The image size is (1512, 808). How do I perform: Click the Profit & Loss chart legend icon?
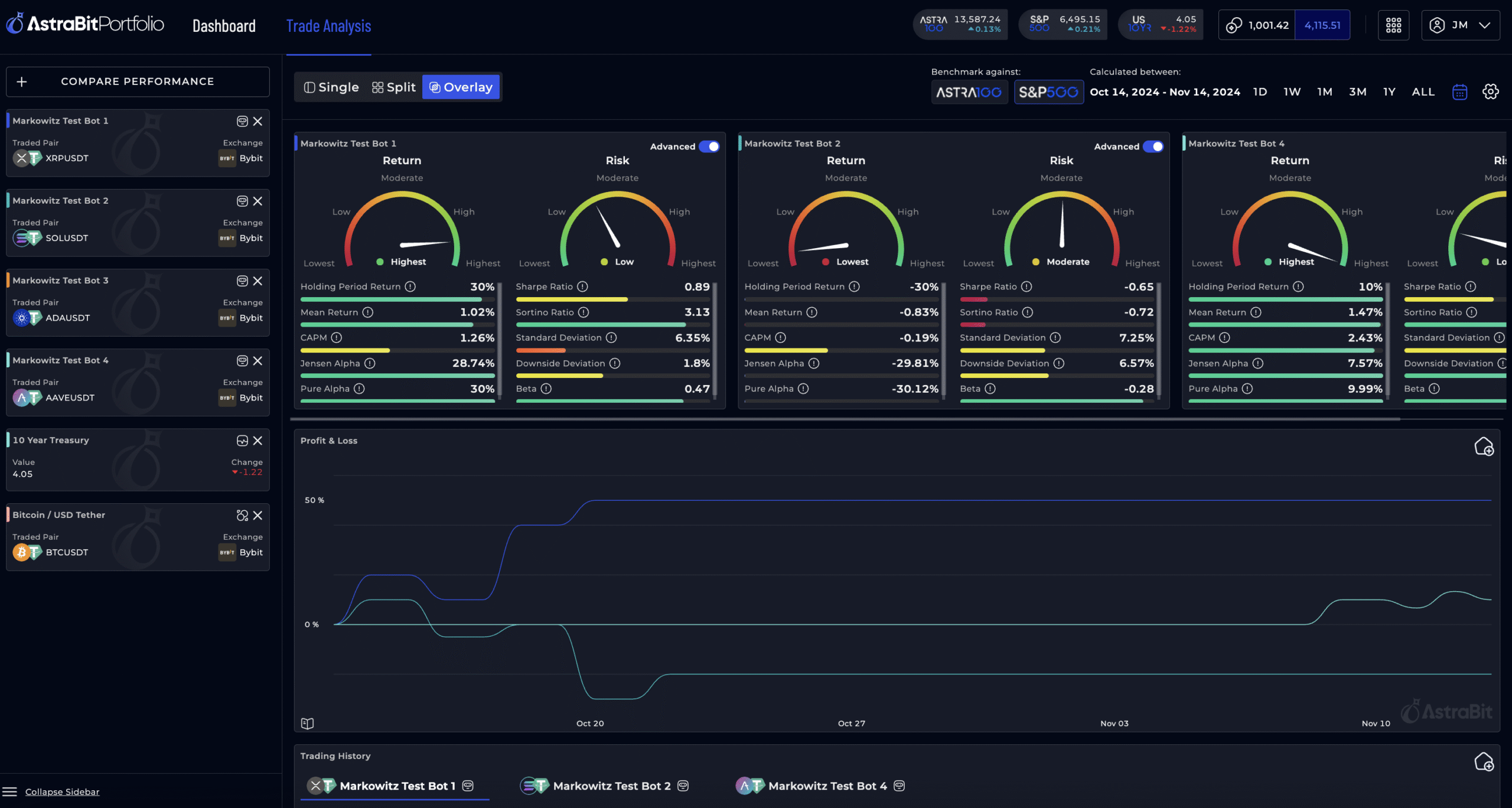307,723
